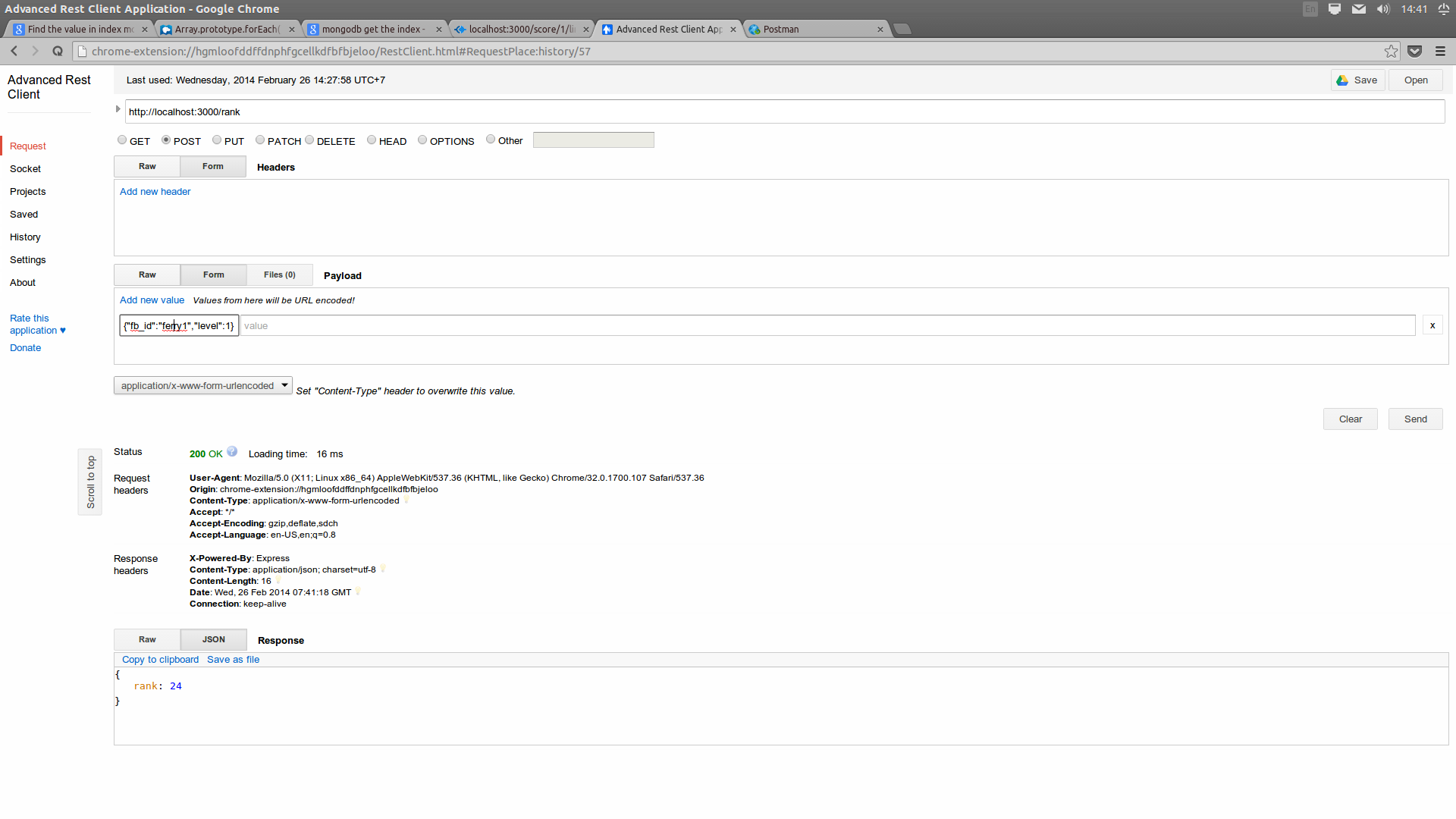Open the Chrome hamburger menu

coord(1440,51)
